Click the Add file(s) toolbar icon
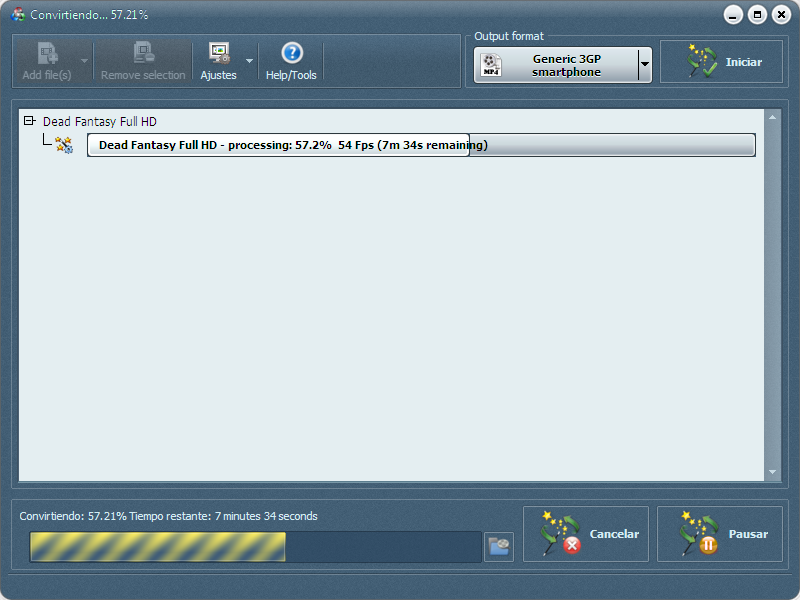800x600 pixels. coord(47,53)
